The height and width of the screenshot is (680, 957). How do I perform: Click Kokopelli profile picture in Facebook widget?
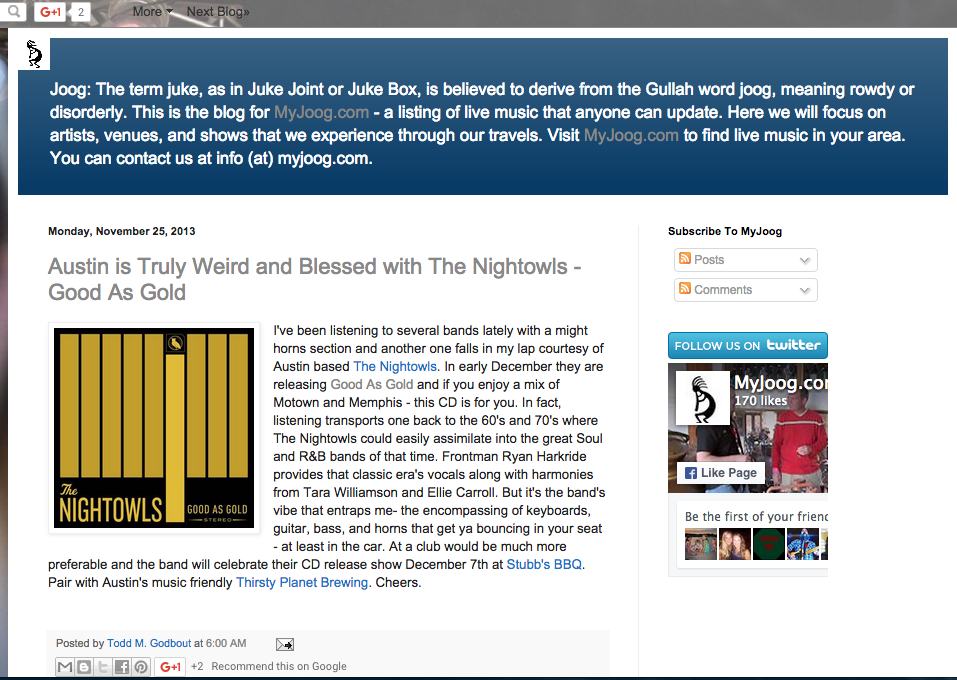702,397
